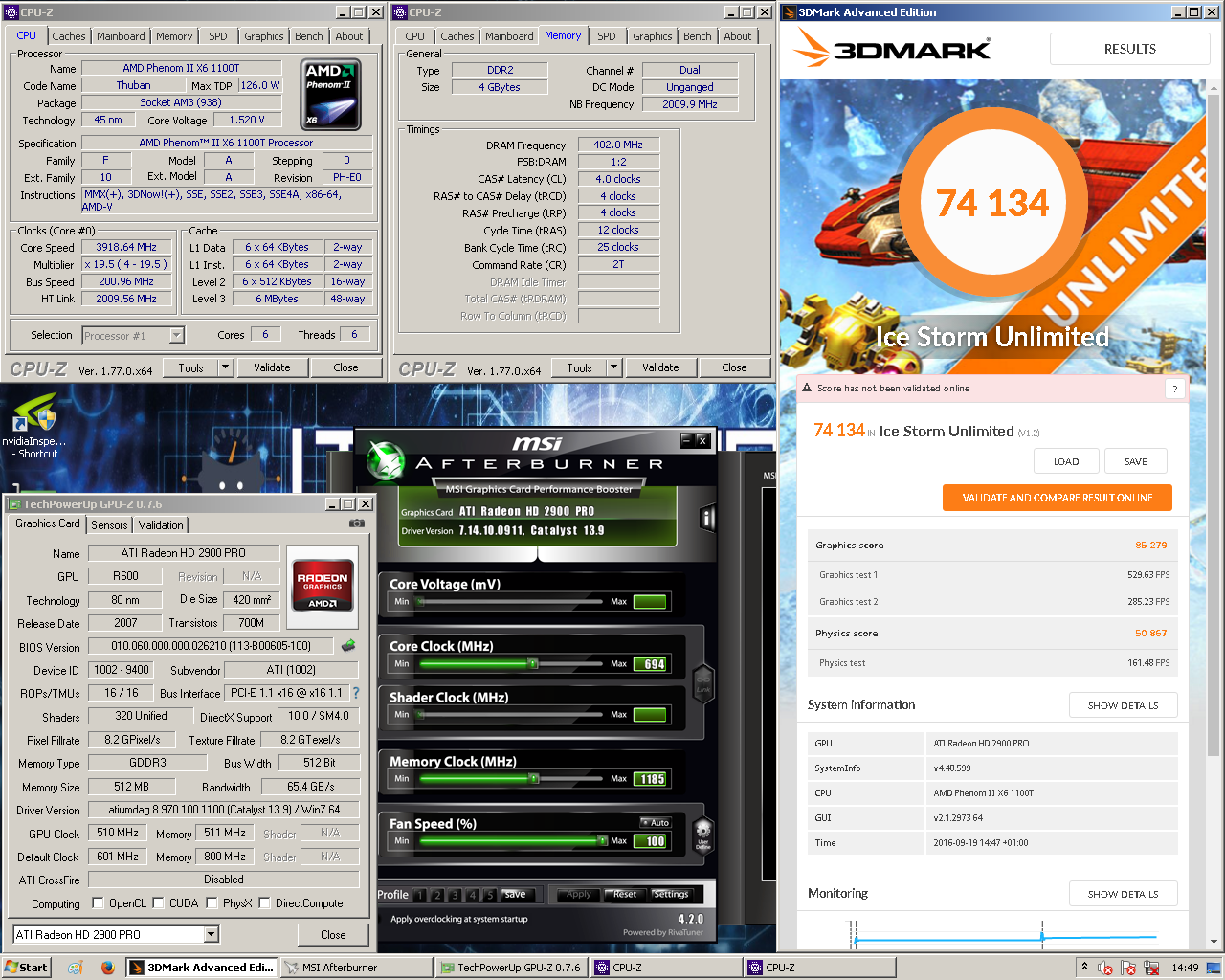Click the Link clocks icon in Afterburner
The width and height of the screenshot is (1225, 980).
point(703,684)
